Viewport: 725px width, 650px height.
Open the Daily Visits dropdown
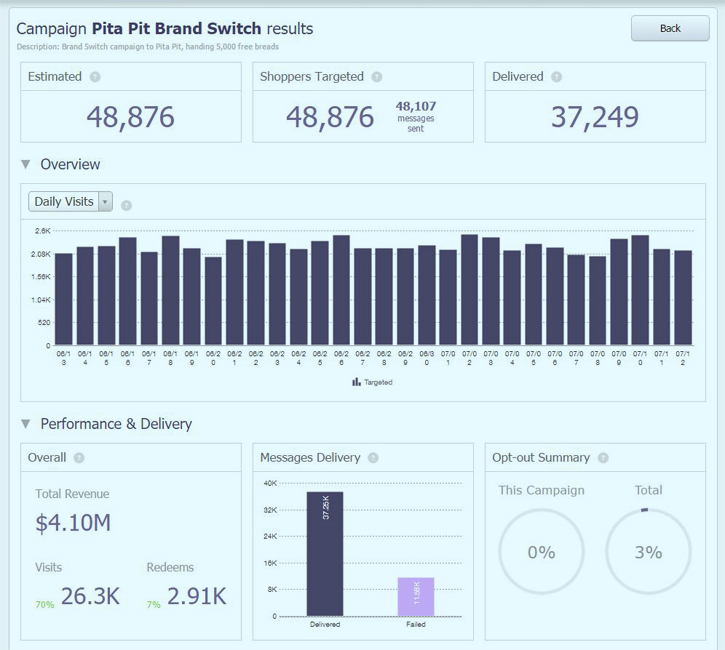coord(70,202)
